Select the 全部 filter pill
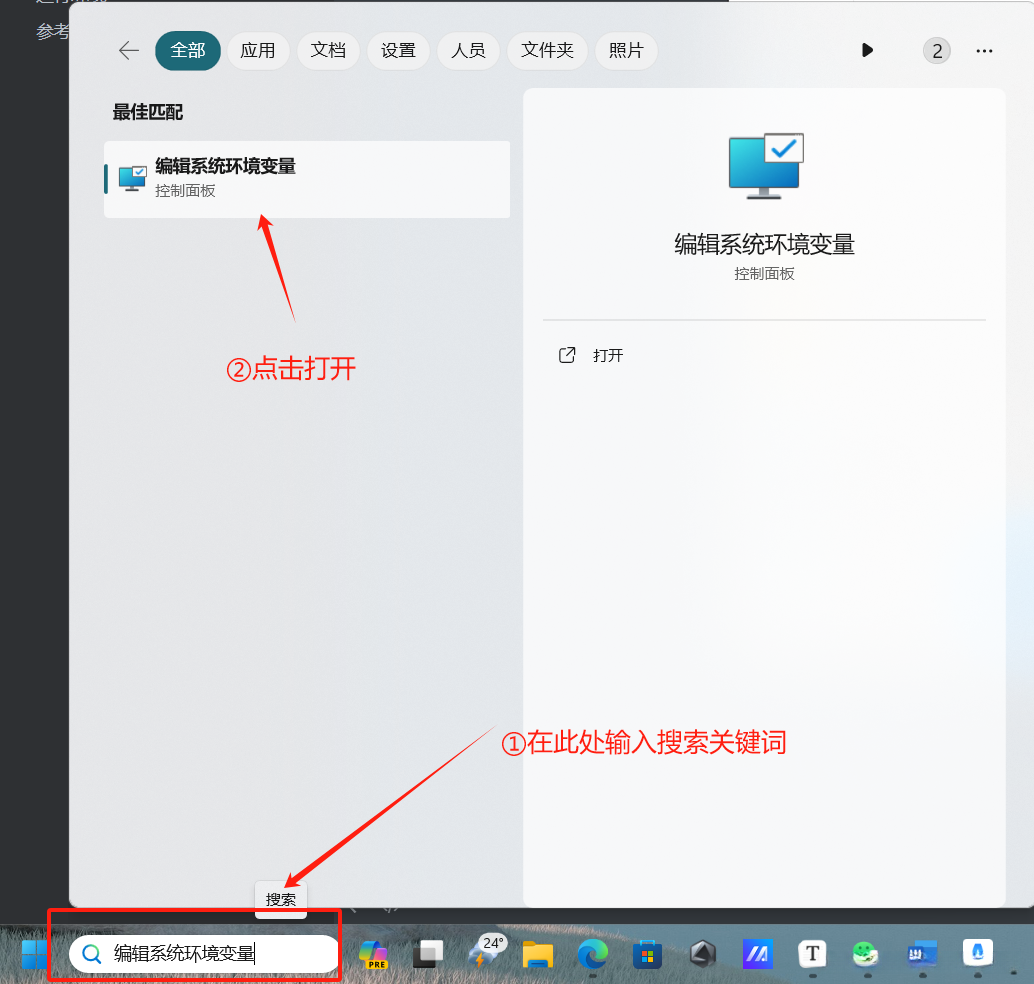1034x984 pixels. coord(187,51)
